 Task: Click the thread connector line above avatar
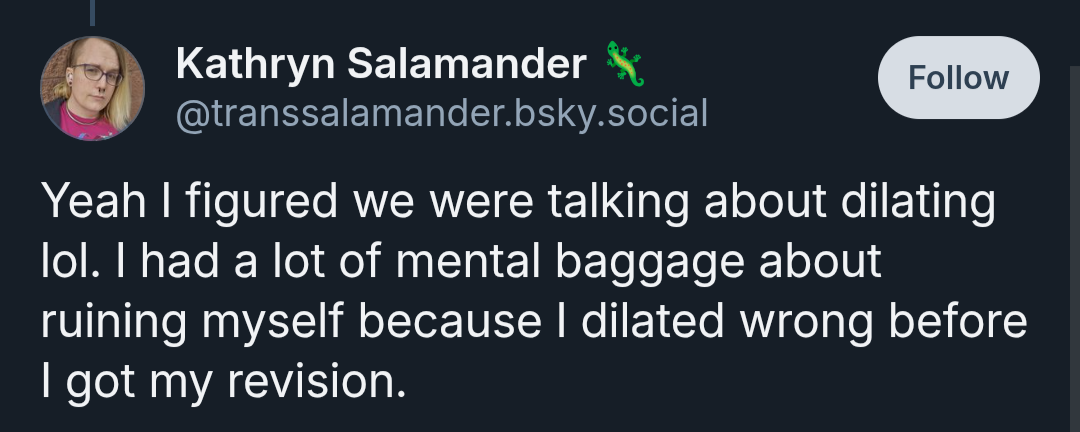click(x=92, y=12)
